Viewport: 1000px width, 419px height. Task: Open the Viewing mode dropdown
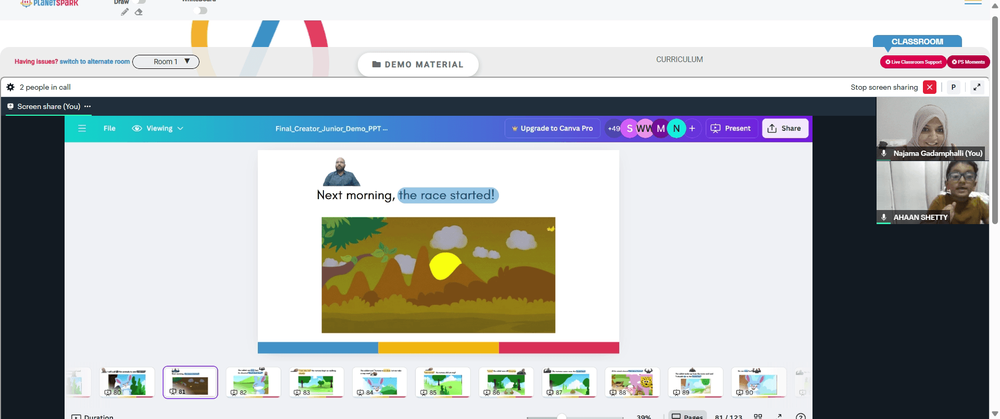click(x=158, y=128)
